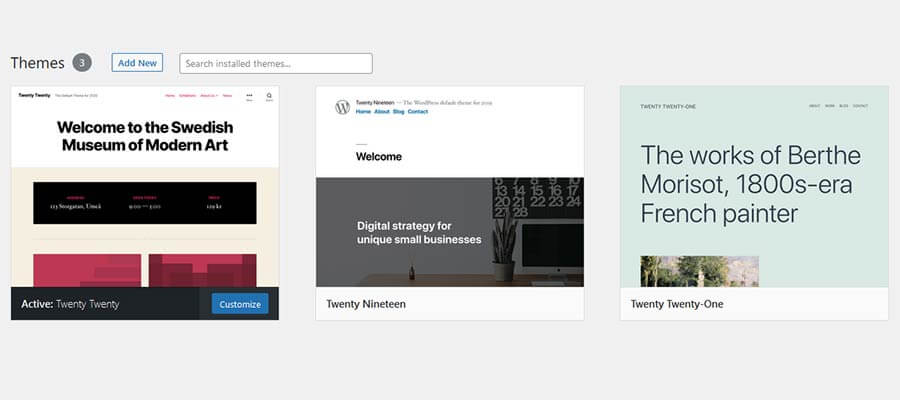Click the Active: Twenty Twenty label
The height and width of the screenshot is (400, 900).
click(x=70, y=304)
